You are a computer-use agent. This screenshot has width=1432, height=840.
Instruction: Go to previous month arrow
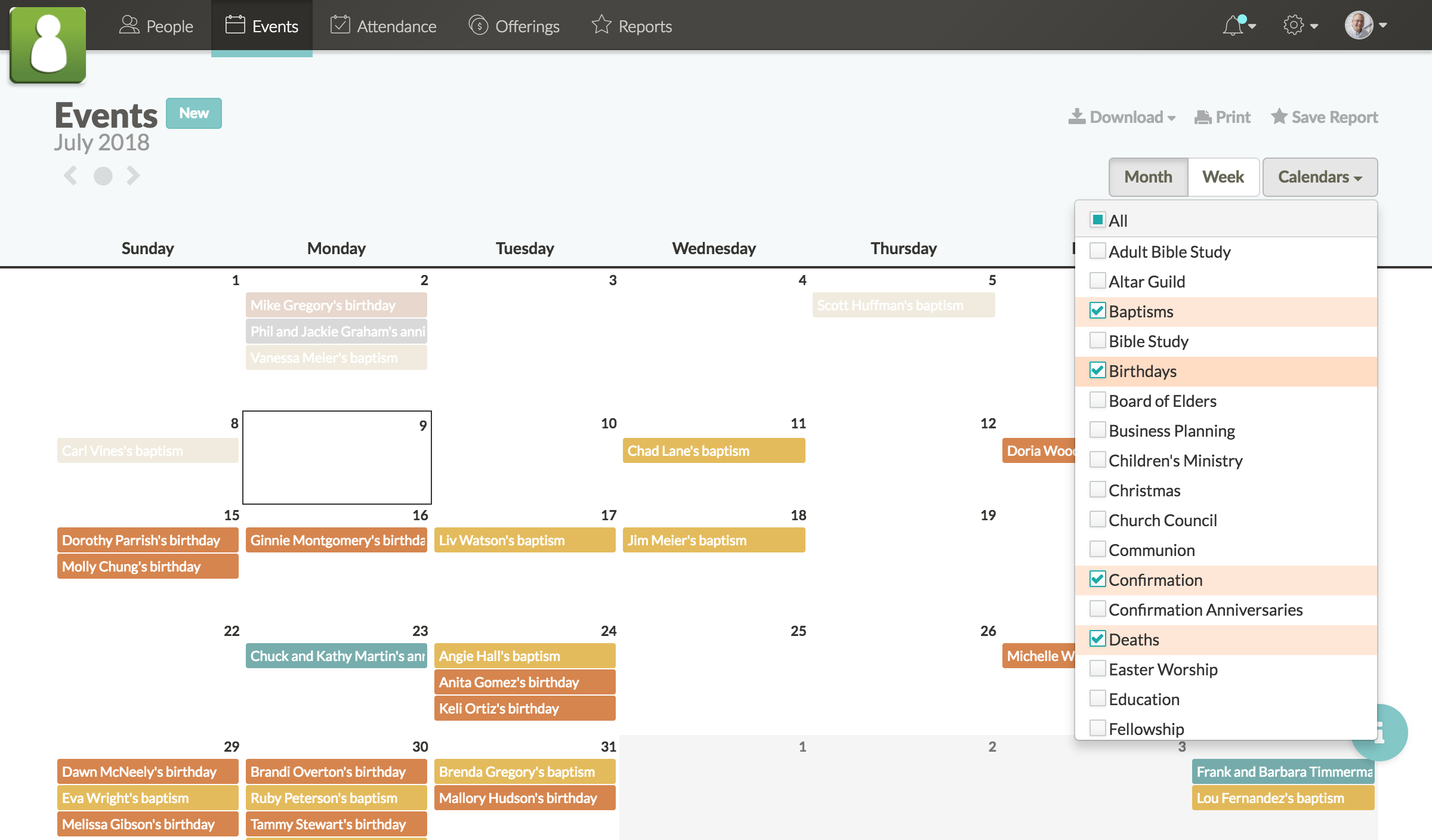pos(70,175)
